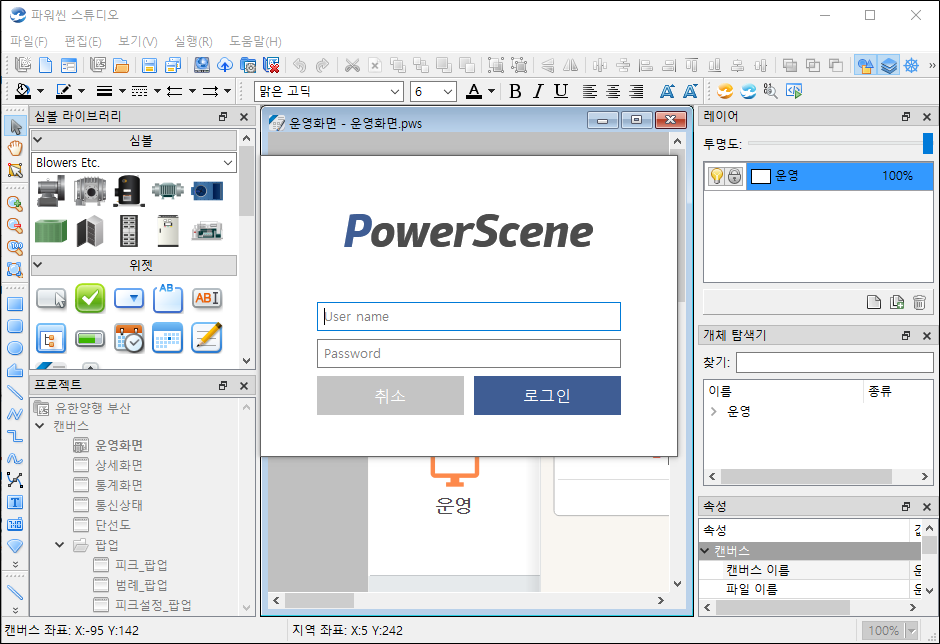Open the 실행(R) menu
Viewport: 940px width, 644px height.
(x=193, y=41)
